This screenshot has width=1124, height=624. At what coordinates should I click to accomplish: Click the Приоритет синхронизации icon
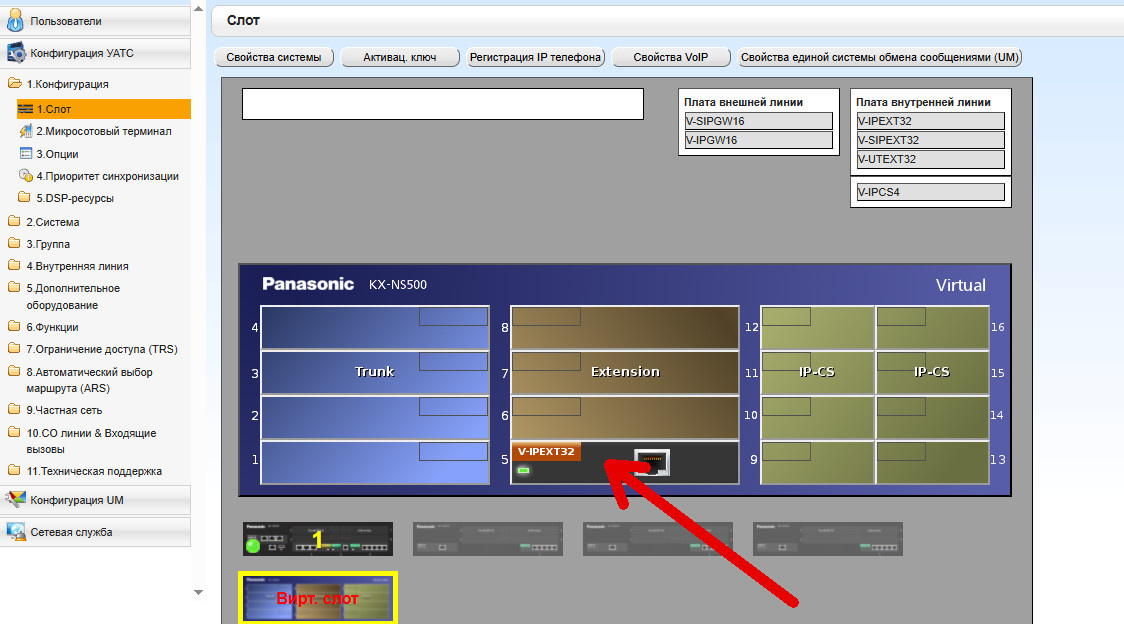[x=26, y=176]
